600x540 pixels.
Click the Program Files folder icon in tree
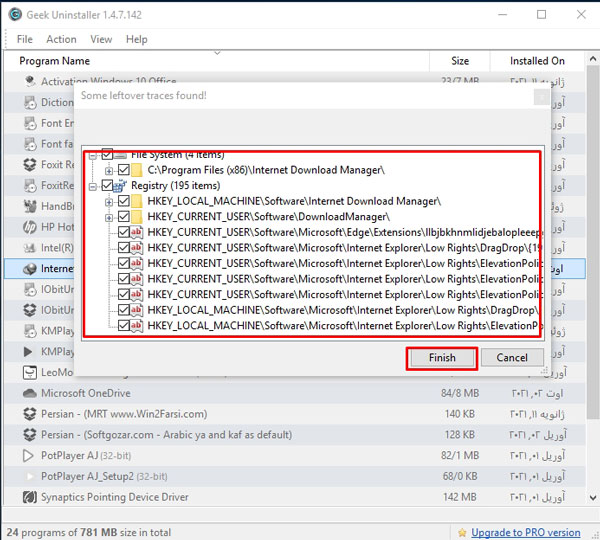(137, 170)
